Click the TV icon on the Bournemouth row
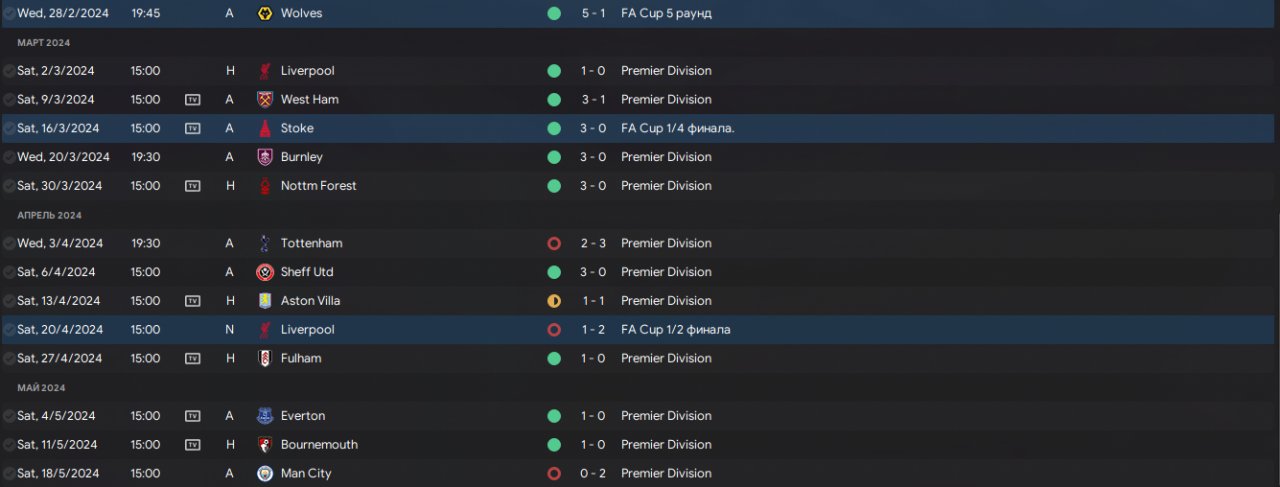Viewport: 1280px width, 487px height. [x=193, y=445]
